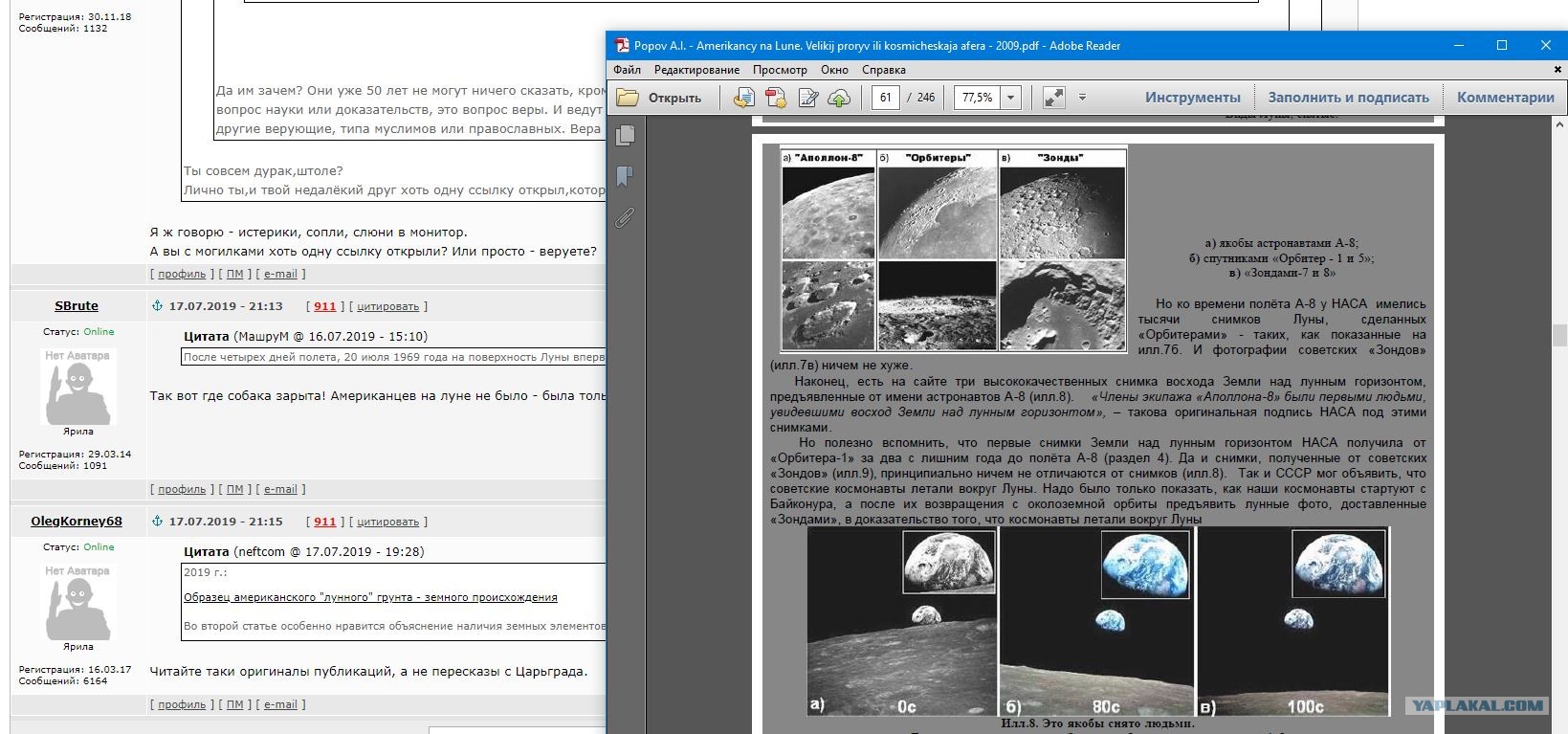Click ПМ link under SBrute's post
This screenshot has width=1568, height=734.
point(235,489)
